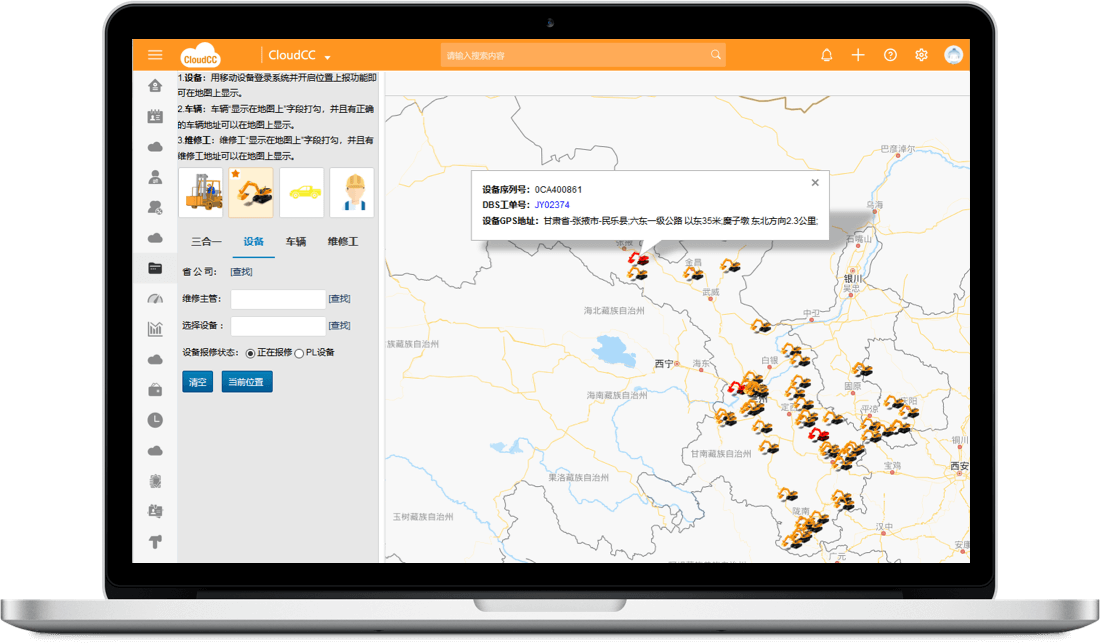Open the help question mark icon
The width and height of the screenshot is (1100, 644).
coord(890,55)
